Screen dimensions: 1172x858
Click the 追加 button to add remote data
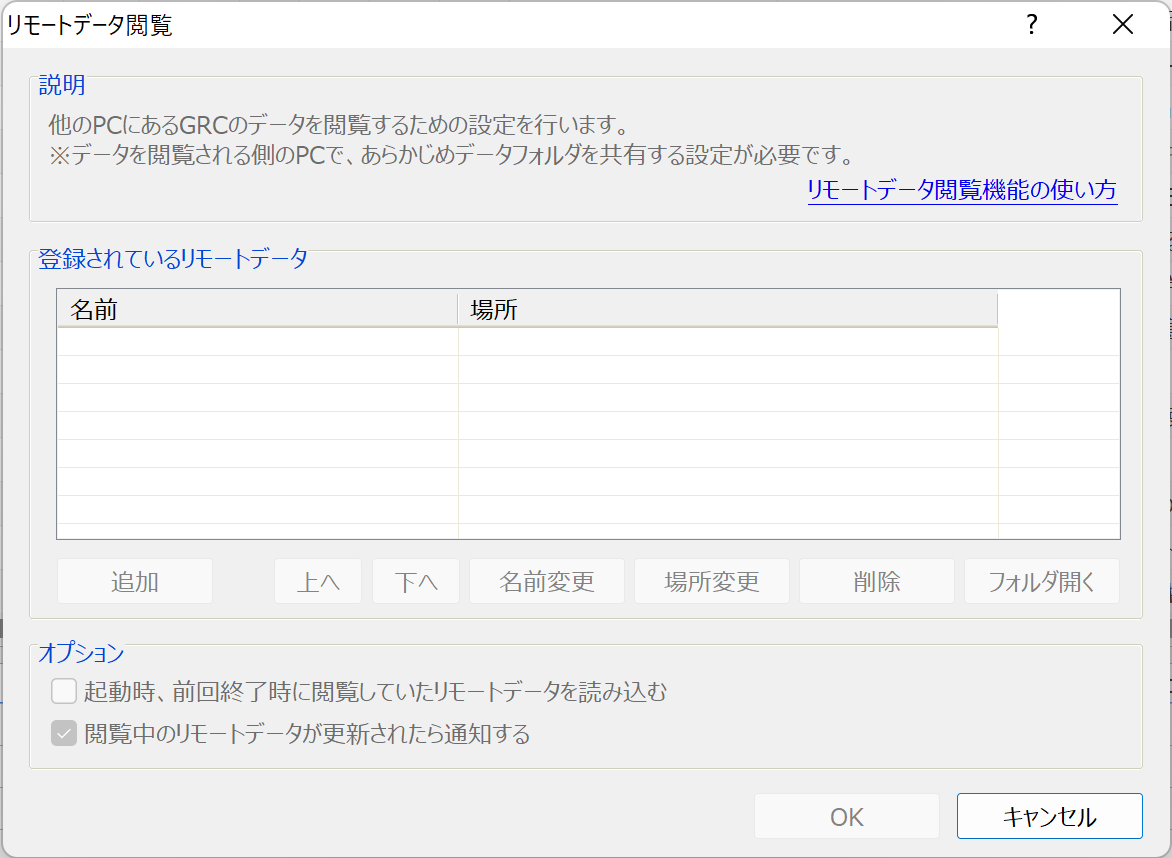[134, 580]
